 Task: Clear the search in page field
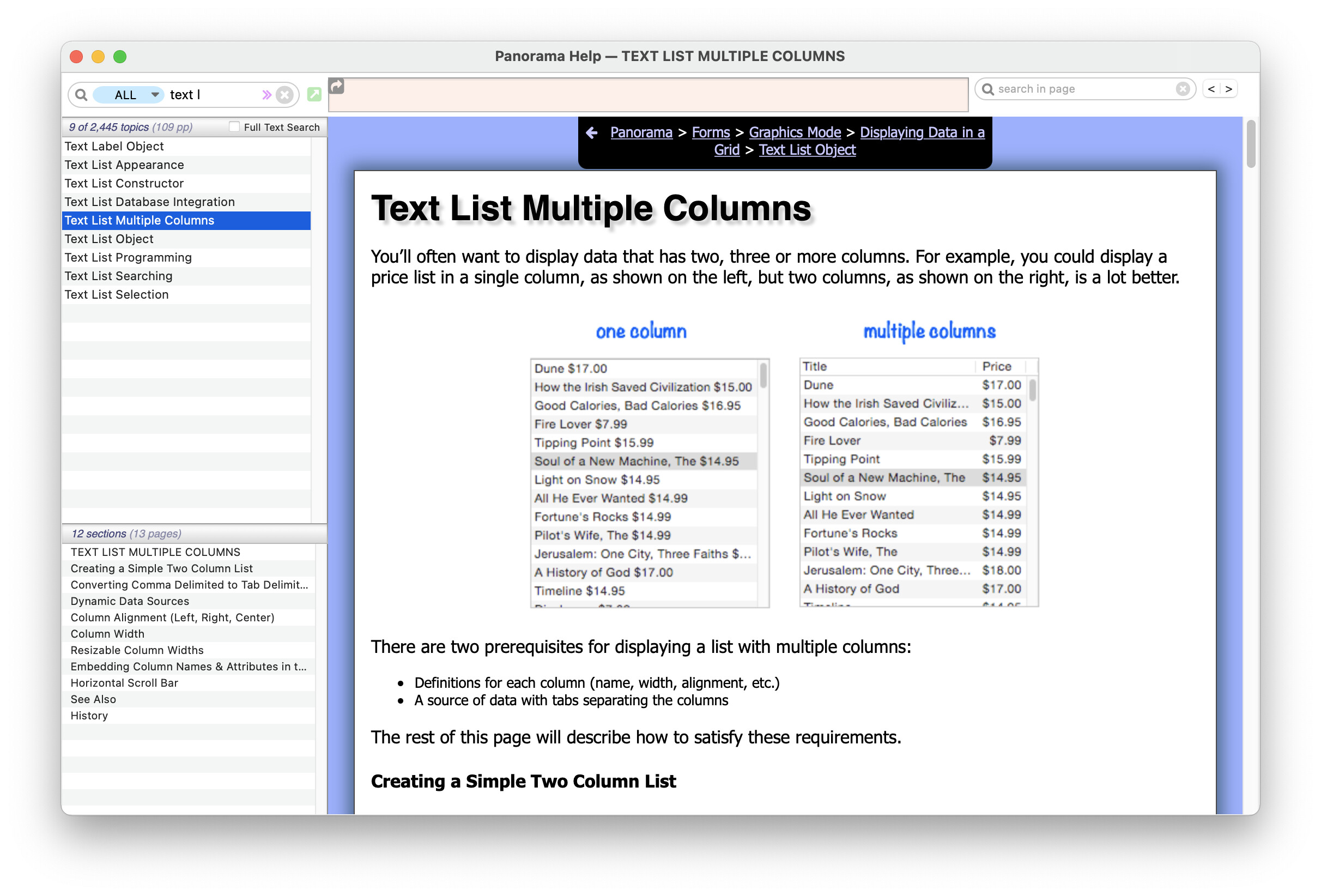(x=1183, y=89)
